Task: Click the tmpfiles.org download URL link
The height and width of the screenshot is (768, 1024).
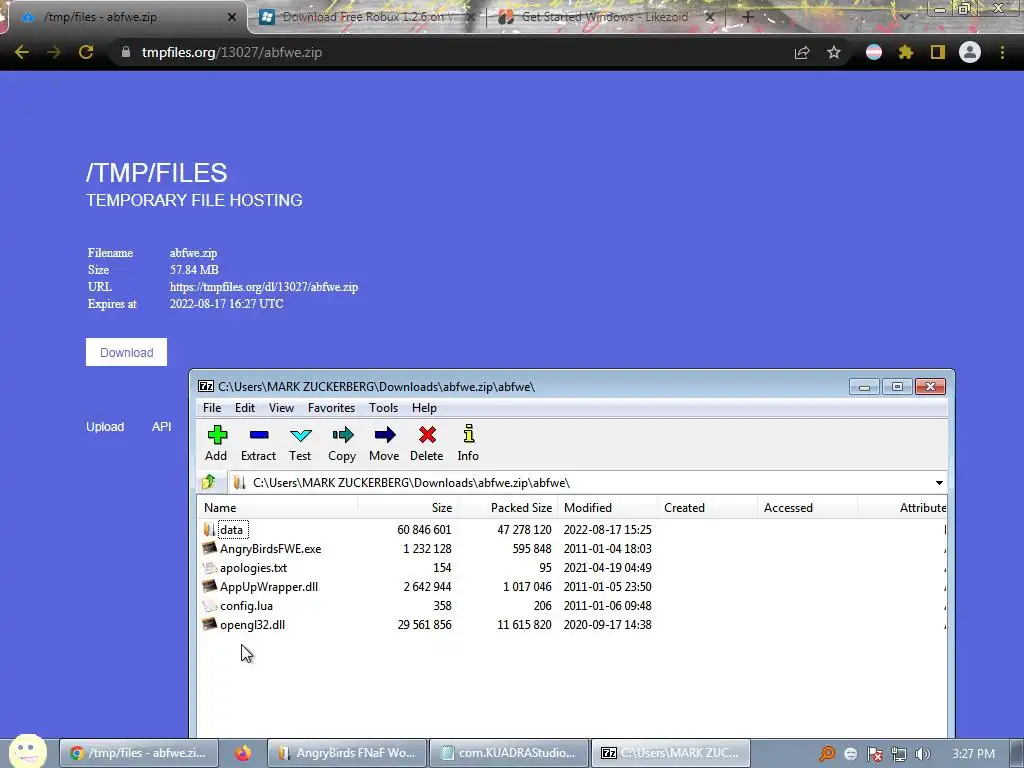Action: 264,287
